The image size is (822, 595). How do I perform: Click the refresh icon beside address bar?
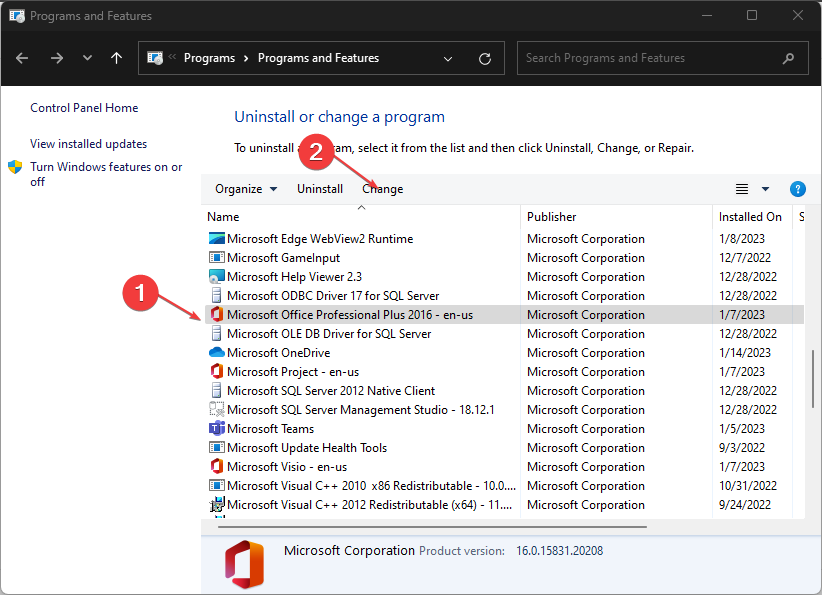tap(485, 58)
